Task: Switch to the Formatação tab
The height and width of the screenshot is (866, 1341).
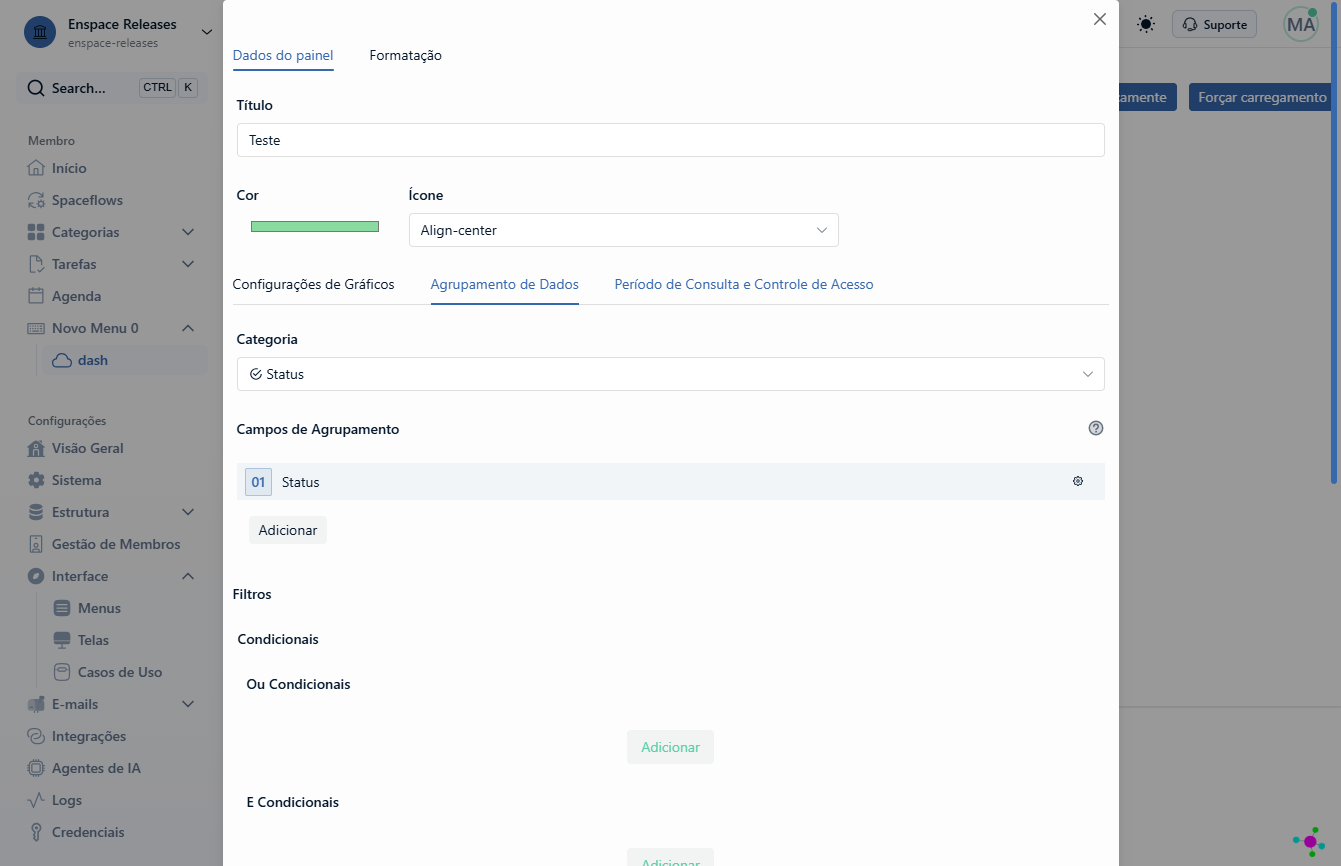Action: (405, 55)
